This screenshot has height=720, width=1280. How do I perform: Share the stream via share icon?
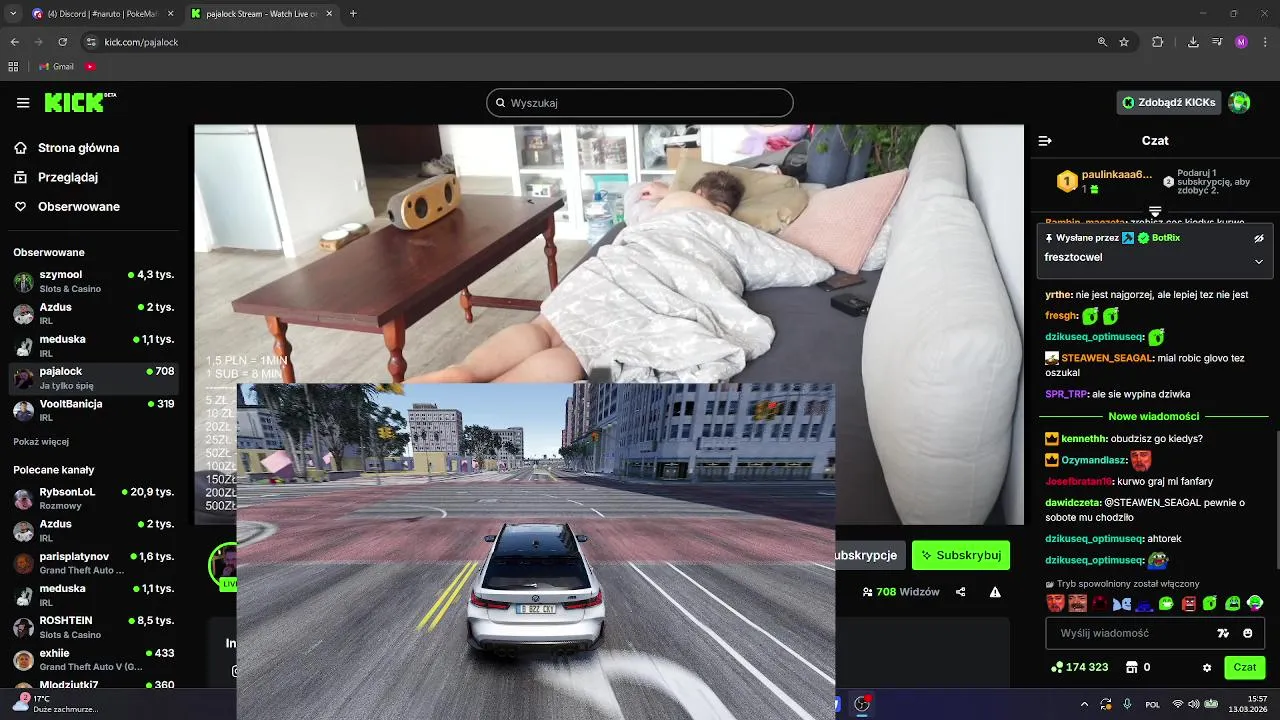pos(961,592)
